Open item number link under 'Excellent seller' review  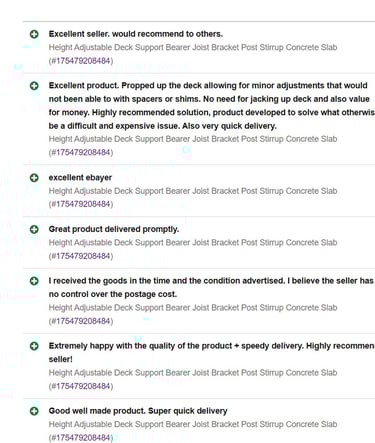tap(81, 61)
